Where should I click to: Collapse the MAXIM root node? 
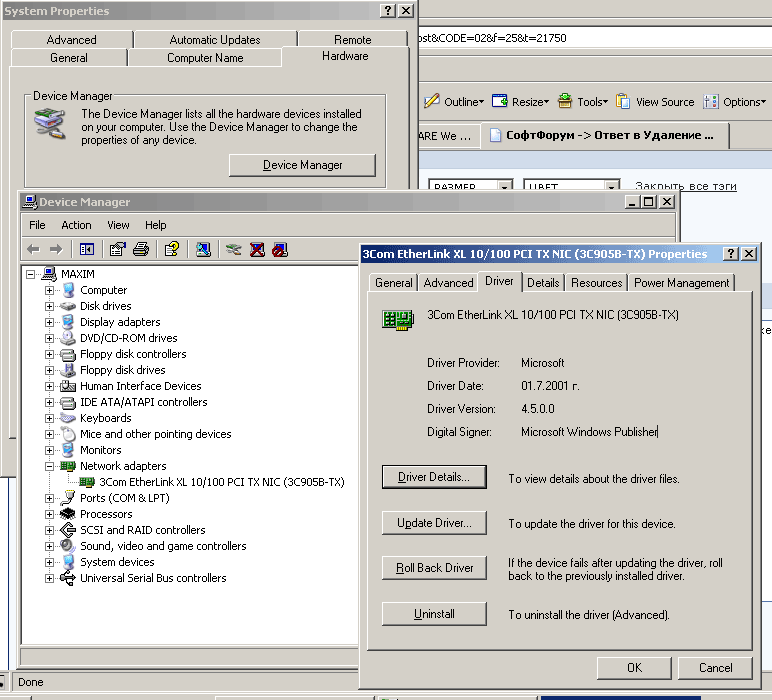31,274
